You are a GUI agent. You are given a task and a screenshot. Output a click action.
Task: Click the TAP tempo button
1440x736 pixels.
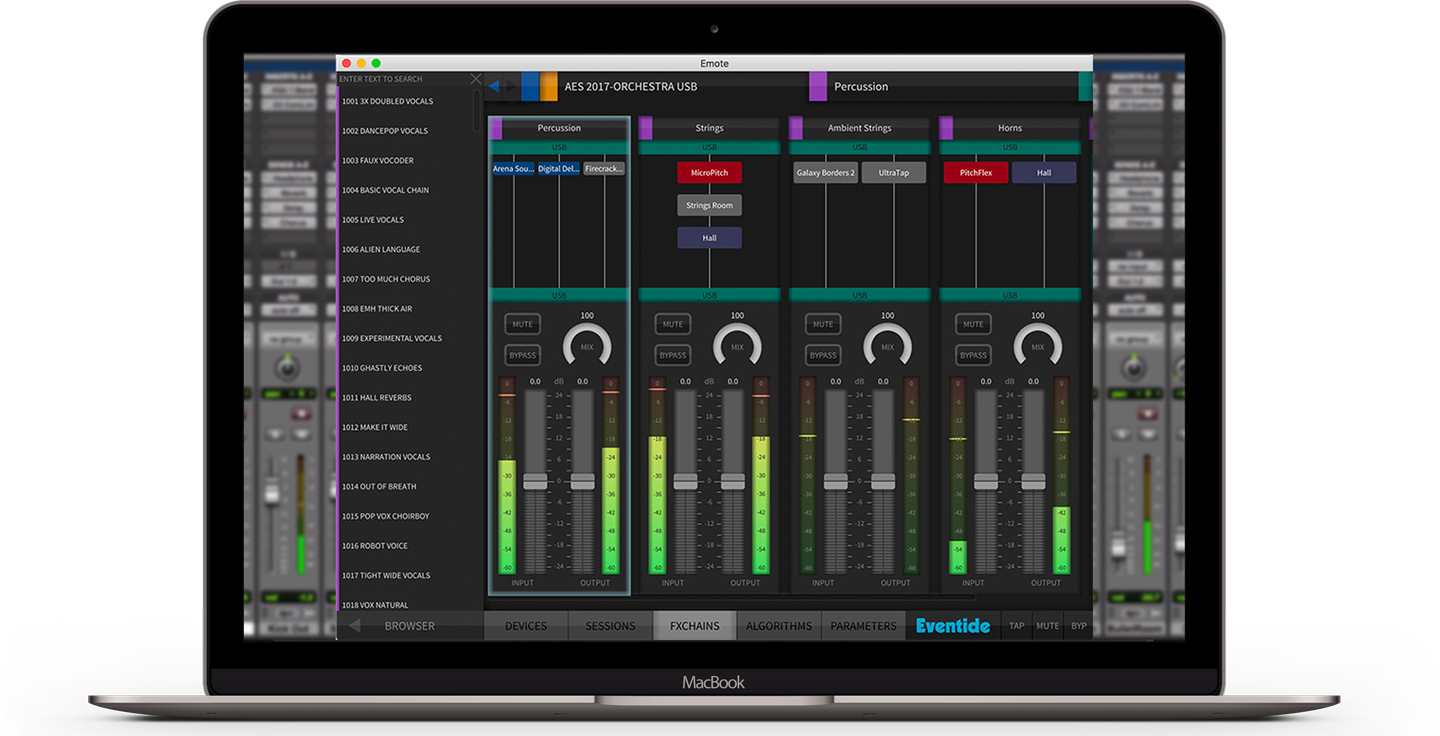coord(1016,626)
